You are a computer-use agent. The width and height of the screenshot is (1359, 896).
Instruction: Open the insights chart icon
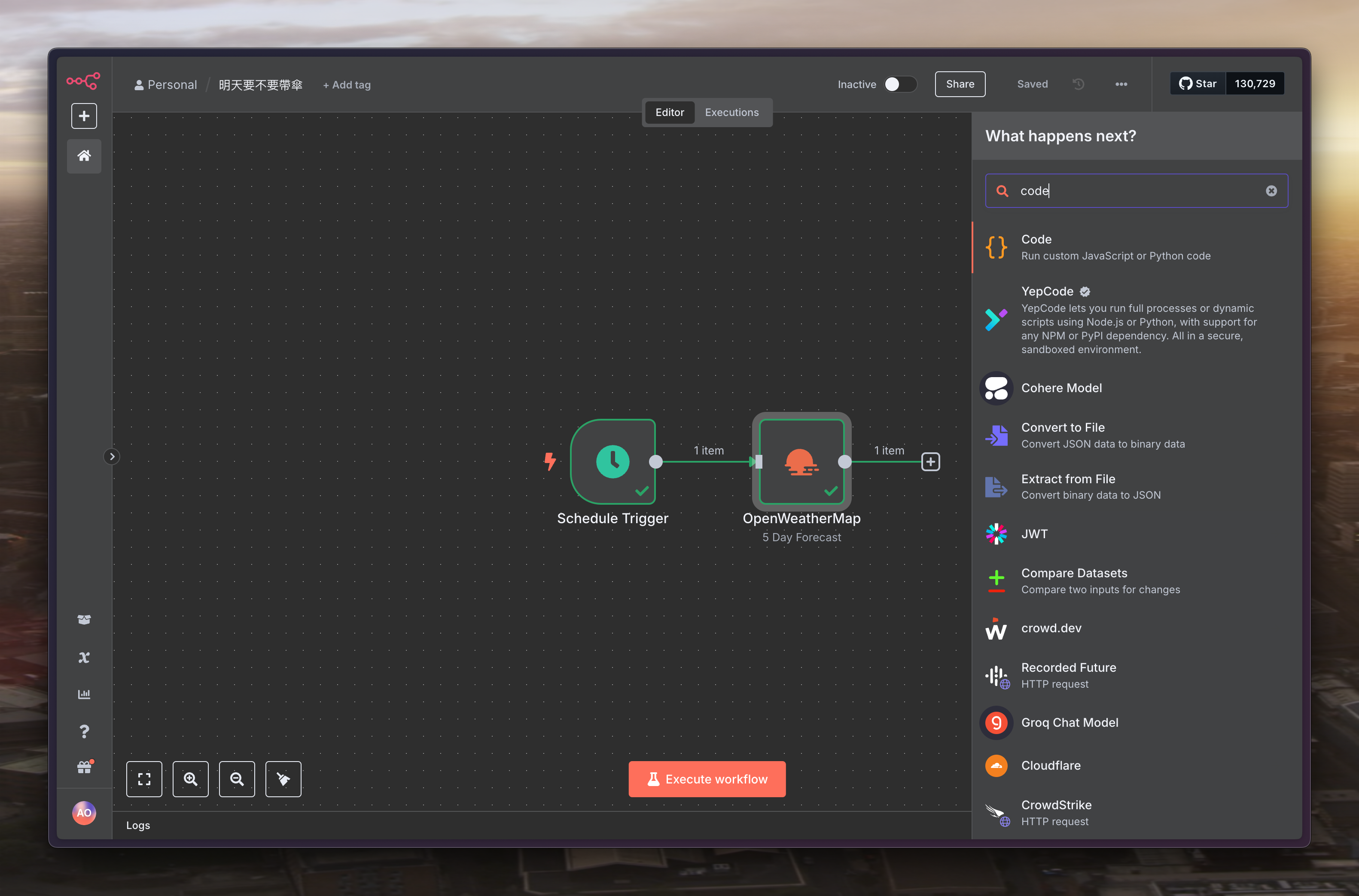click(84, 694)
